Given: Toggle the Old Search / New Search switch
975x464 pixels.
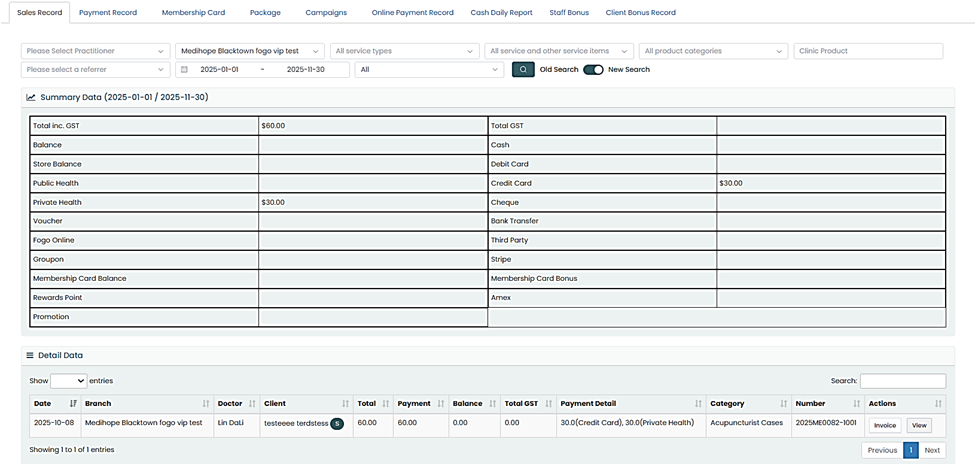Looking at the screenshot, I should 593,70.
